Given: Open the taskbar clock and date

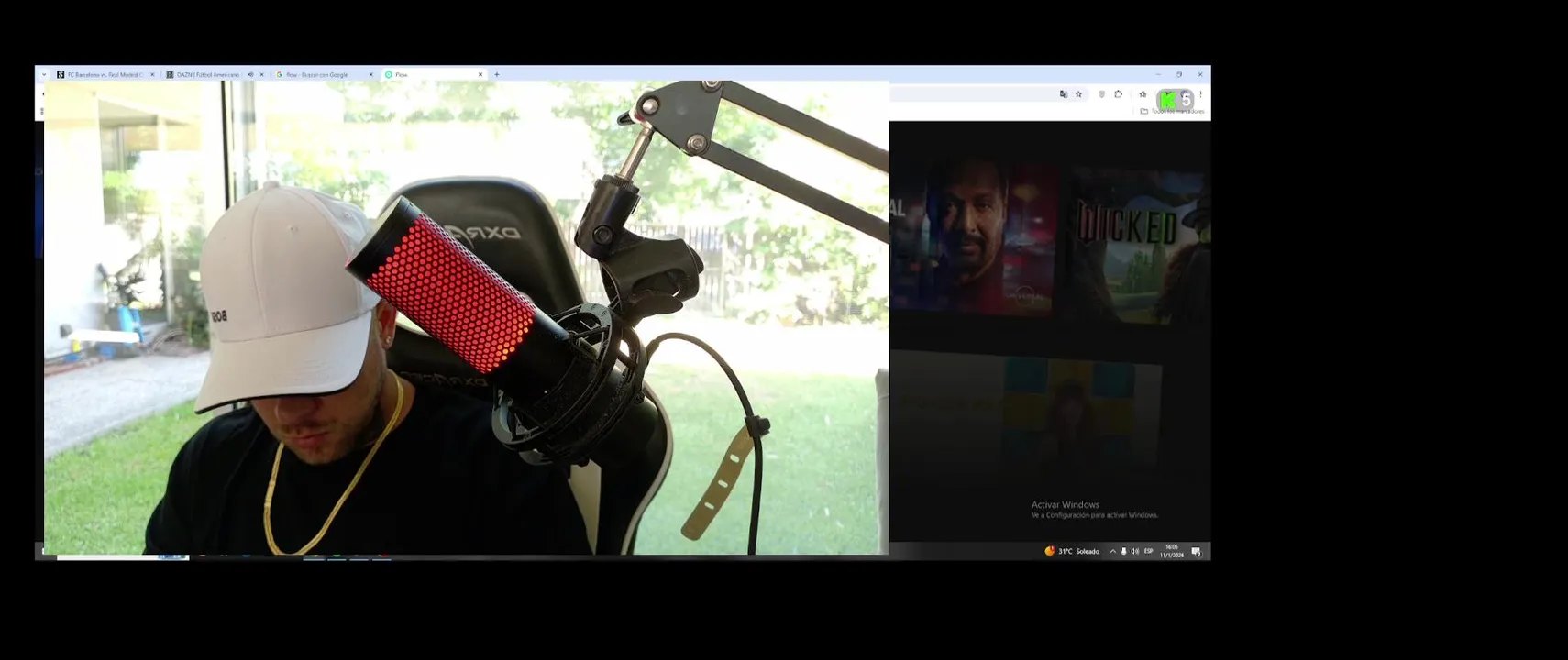Looking at the screenshot, I should point(1171,551).
